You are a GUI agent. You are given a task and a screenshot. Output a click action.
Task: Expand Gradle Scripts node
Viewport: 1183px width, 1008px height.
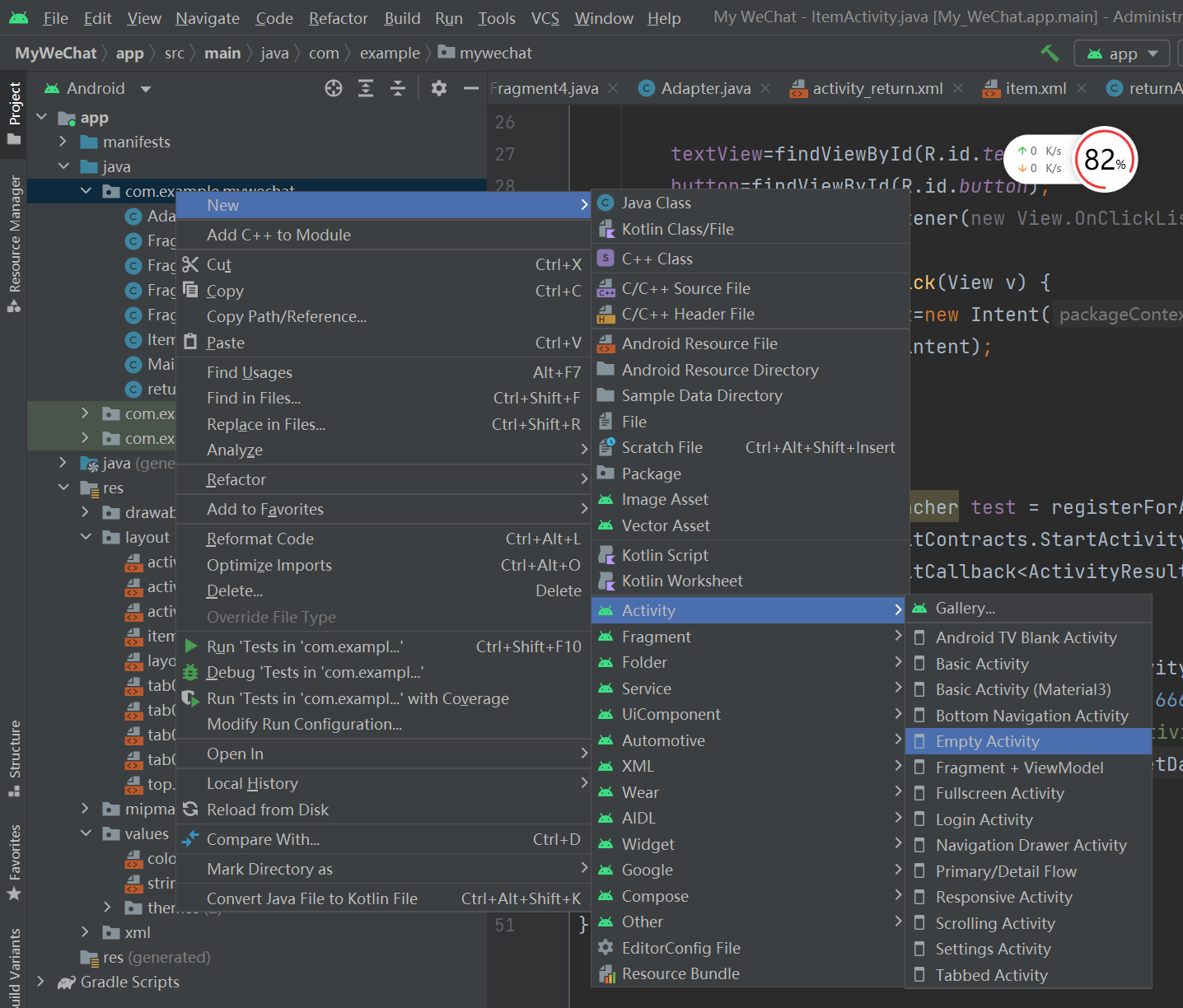[x=41, y=982]
